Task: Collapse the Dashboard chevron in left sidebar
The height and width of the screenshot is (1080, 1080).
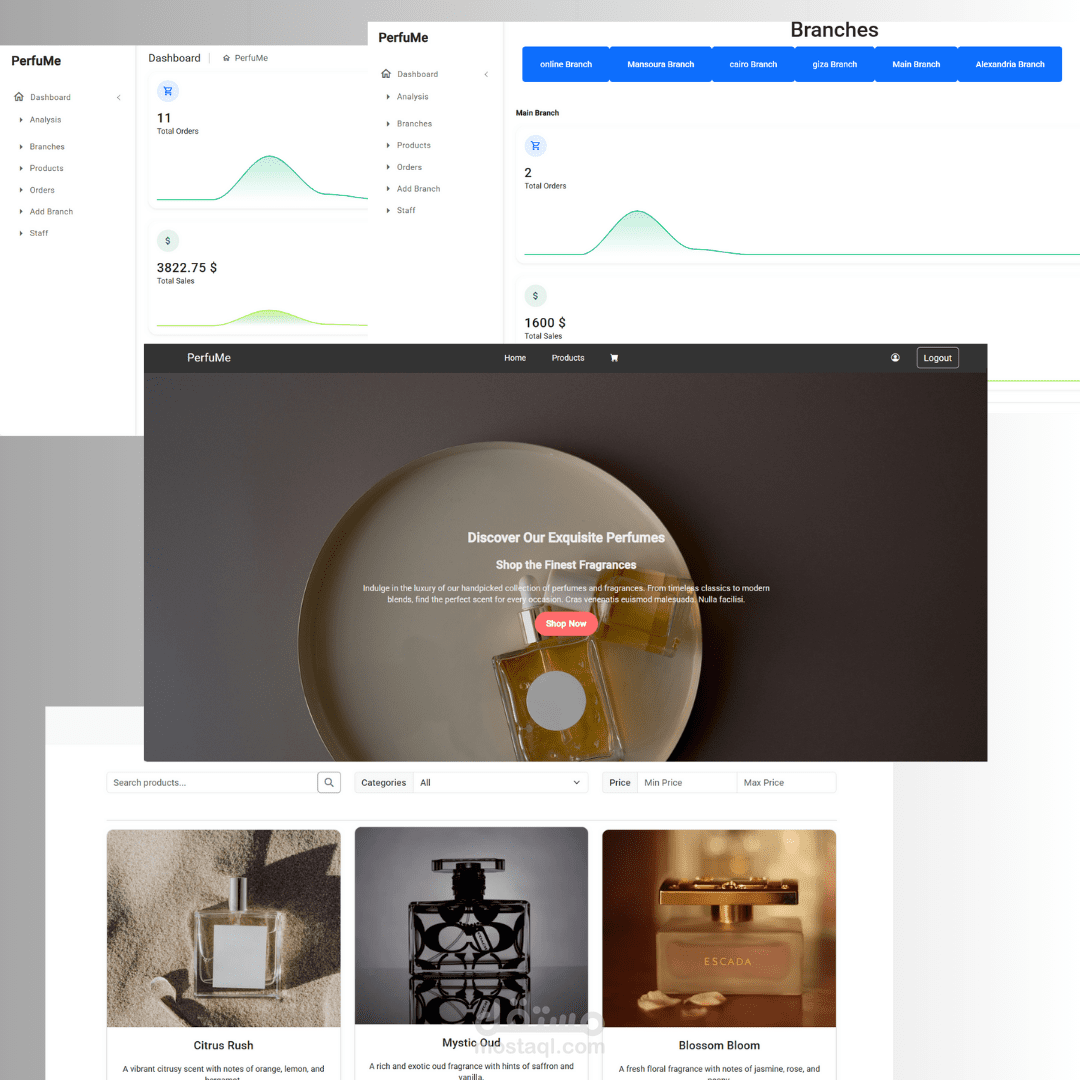Action: [118, 97]
